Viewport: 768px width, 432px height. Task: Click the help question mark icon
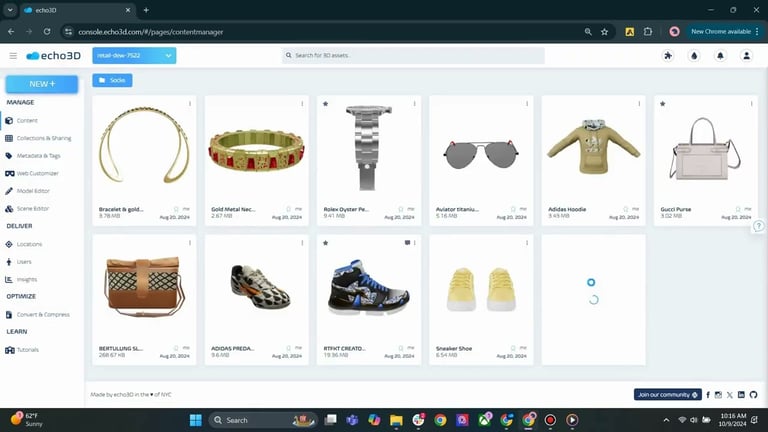point(759,226)
